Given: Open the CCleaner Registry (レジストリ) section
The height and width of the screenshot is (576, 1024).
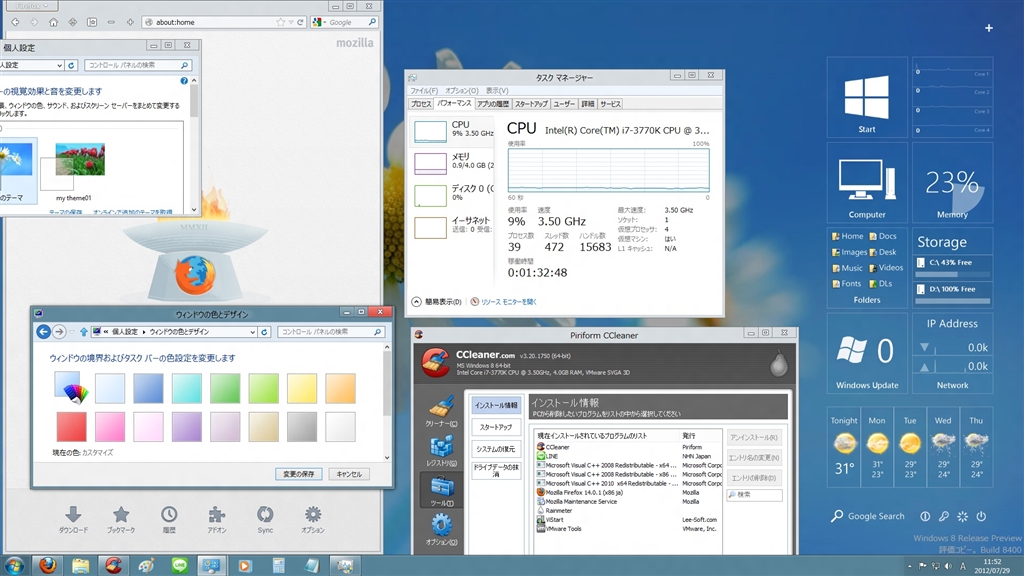Looking at the screenshot, I should 441,449.
